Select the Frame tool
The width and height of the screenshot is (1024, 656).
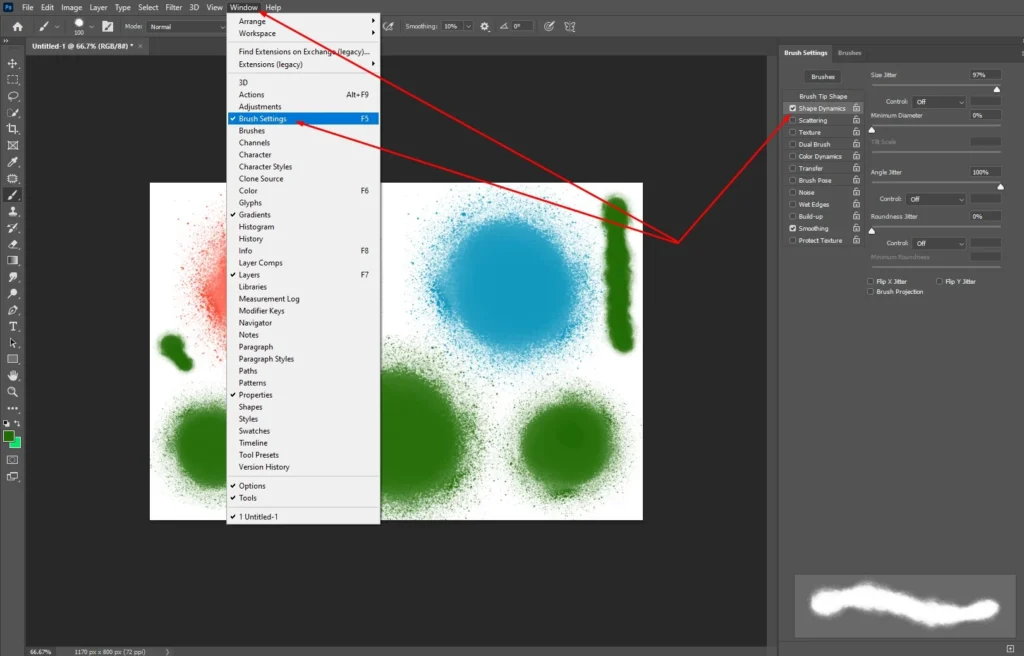click(12, 145)
